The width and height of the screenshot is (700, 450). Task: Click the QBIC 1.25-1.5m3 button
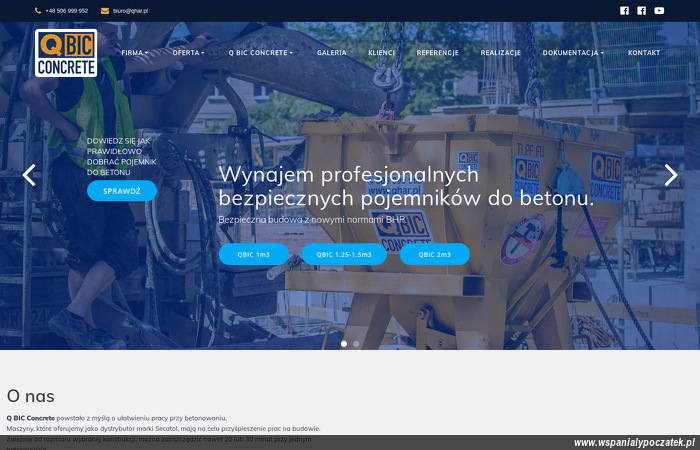tap(344, 254)
